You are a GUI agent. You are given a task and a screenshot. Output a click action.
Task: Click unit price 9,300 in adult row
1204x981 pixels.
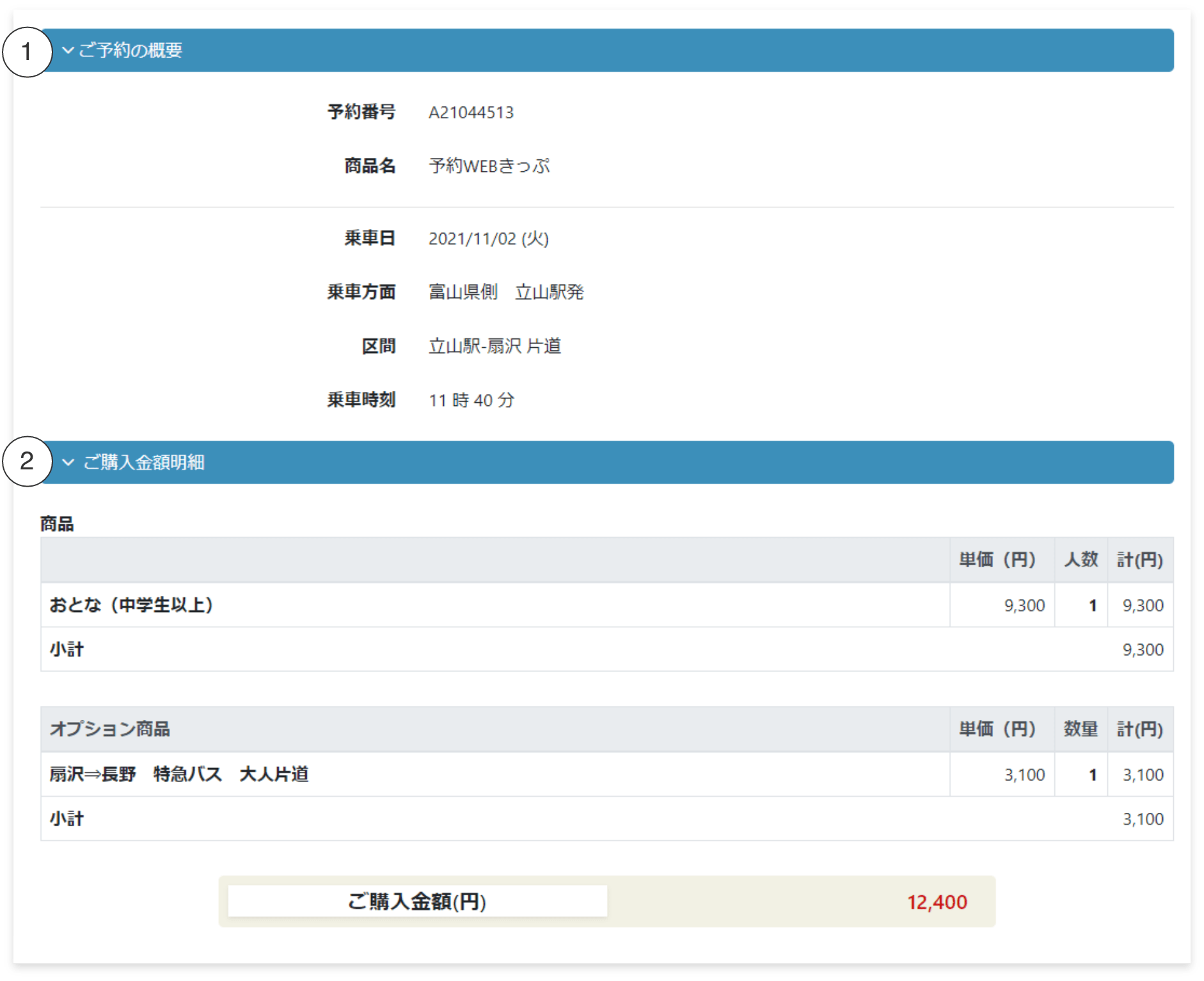[1024, 606]
